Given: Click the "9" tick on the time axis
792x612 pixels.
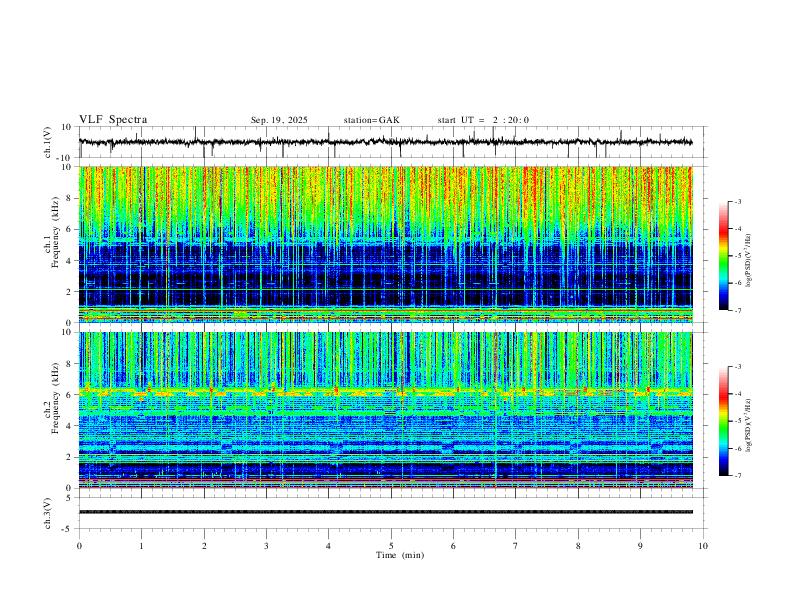Looking at the screenshot, I should [x=640, y=546].
